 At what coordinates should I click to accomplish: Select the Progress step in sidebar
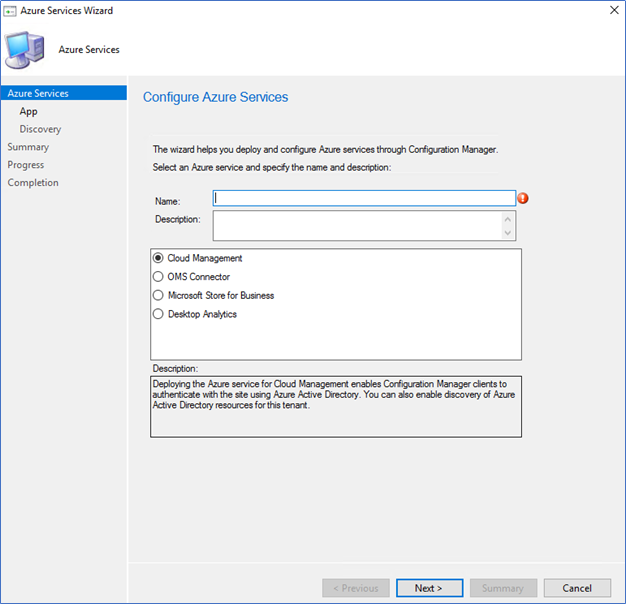coord(26,165)
